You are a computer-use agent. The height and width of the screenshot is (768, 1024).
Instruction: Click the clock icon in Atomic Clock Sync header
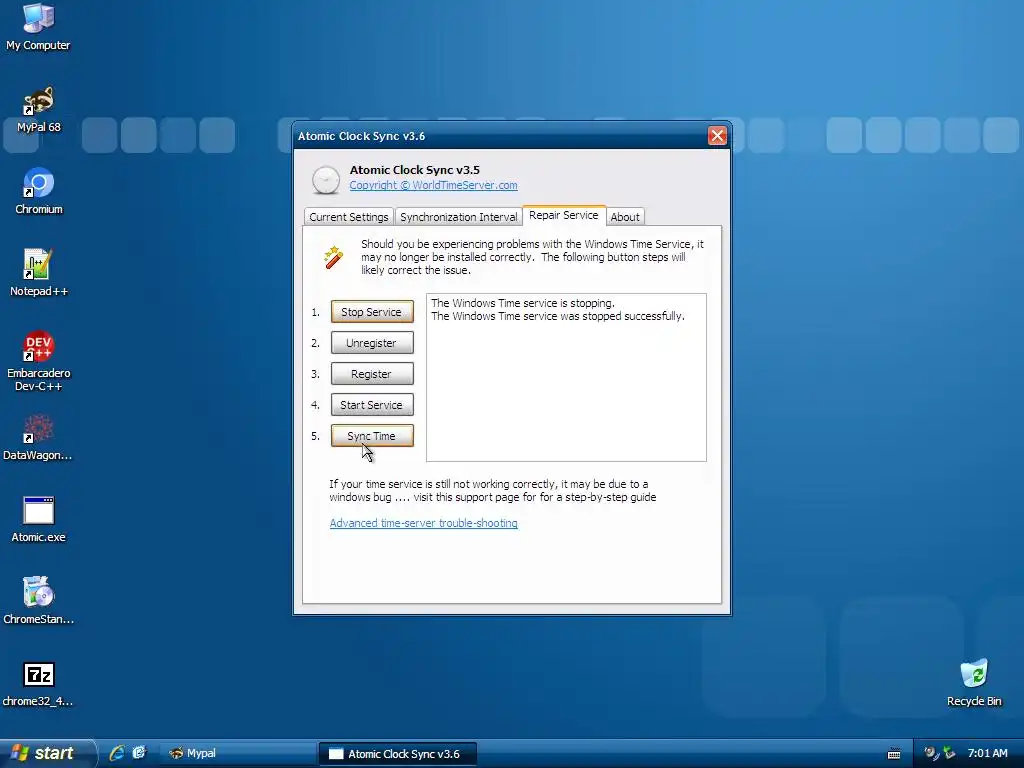pyautogui.click(x=325, y=180)
